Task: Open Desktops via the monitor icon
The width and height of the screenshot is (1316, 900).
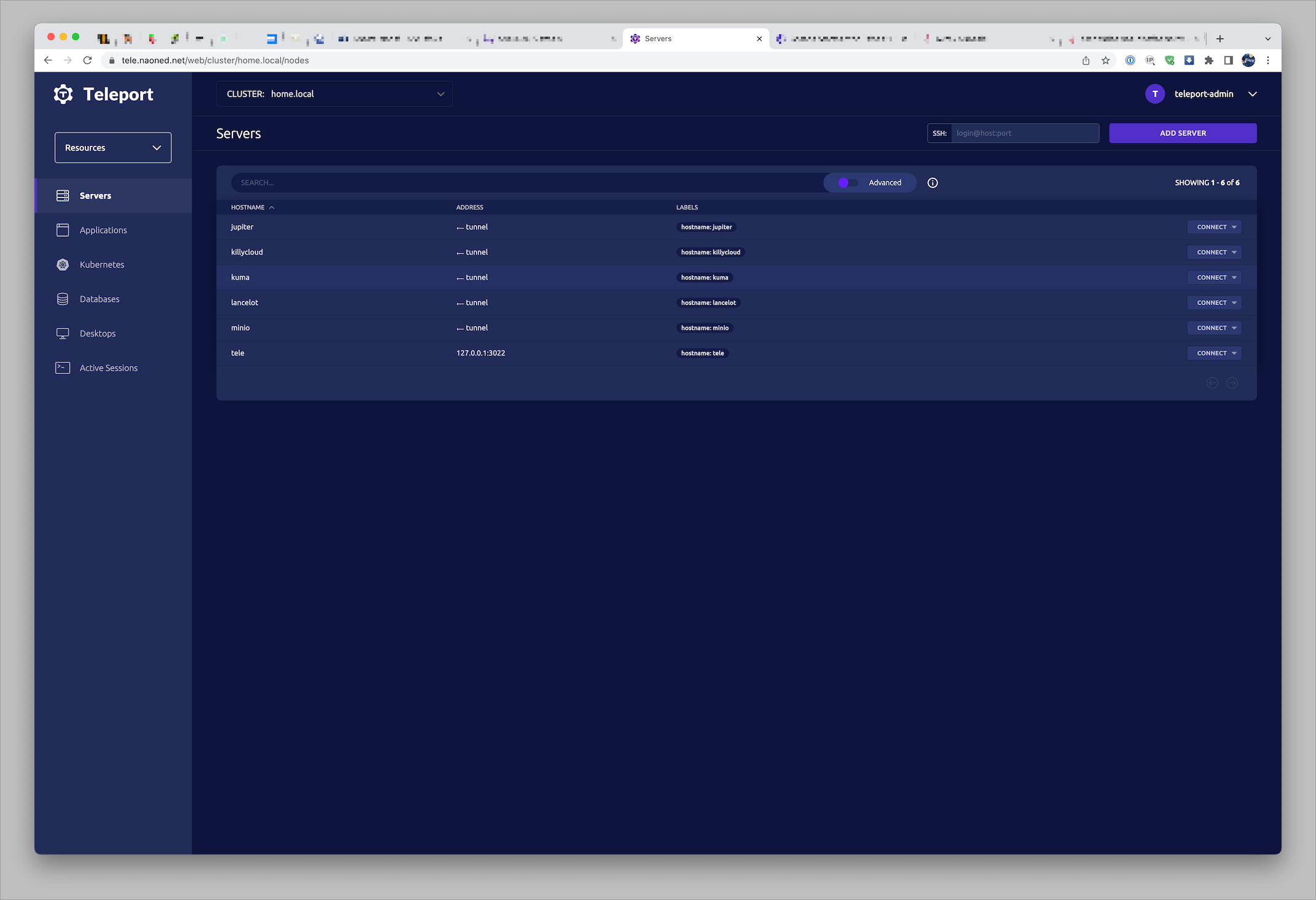Action: pyautogui.click(x=63, y=333)
